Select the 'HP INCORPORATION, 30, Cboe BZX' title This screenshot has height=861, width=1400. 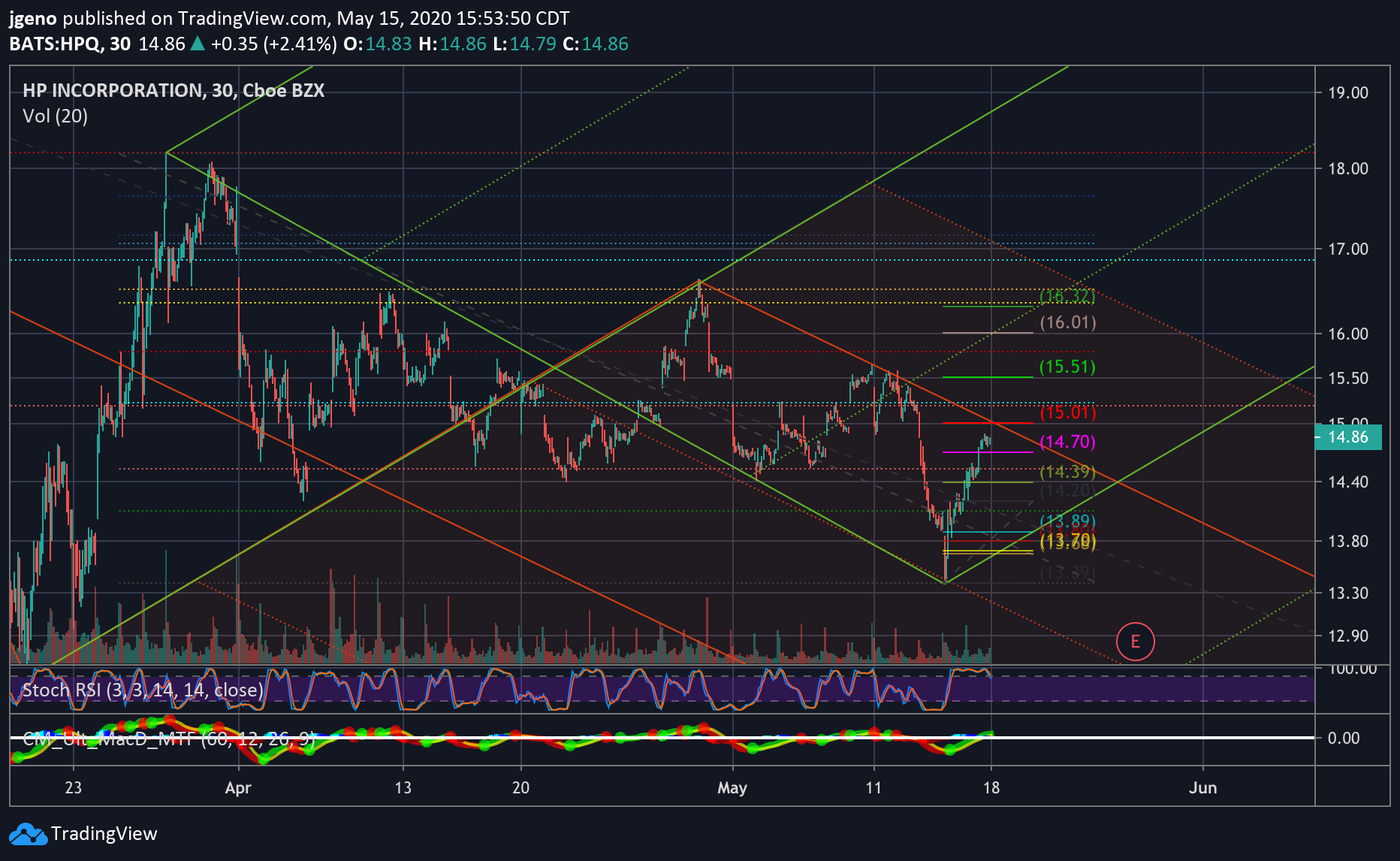coord(173,91)
